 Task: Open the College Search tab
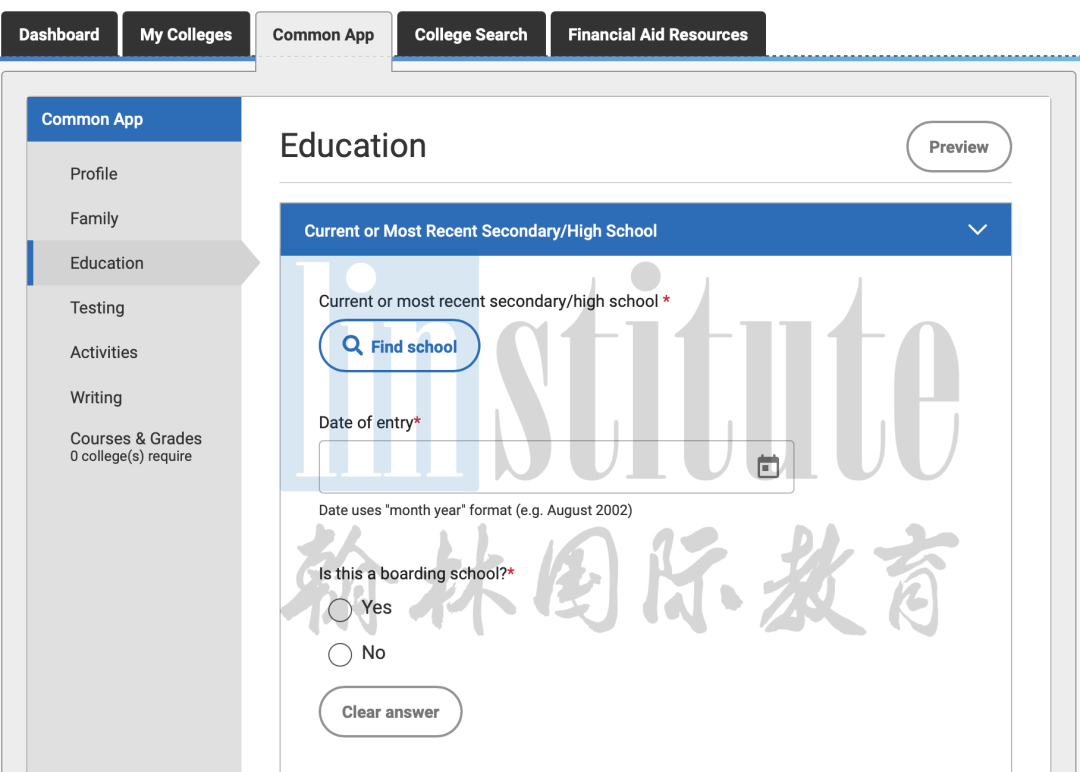pos(471,34)
